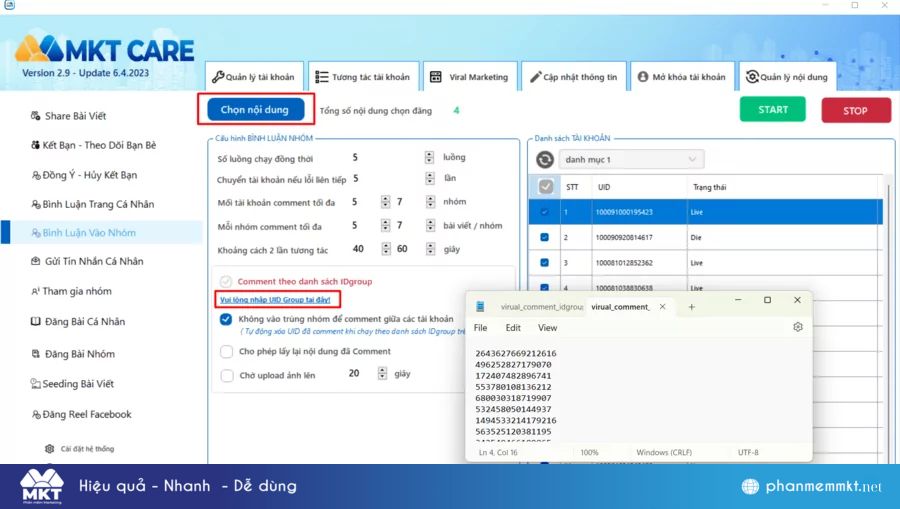Adjust minimum bài viết / nhóm stepper
The height and width of the screenshot is (509, 900).
point(386,226)
